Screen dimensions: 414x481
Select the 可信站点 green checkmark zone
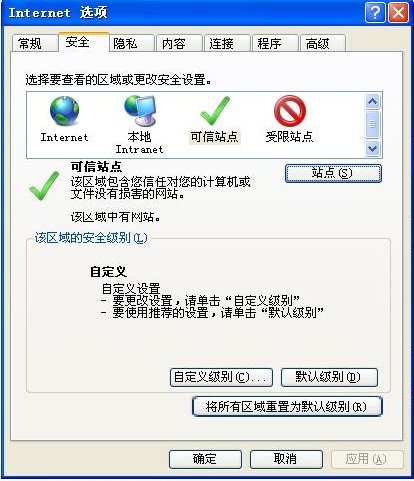click(x=215, y=111)
